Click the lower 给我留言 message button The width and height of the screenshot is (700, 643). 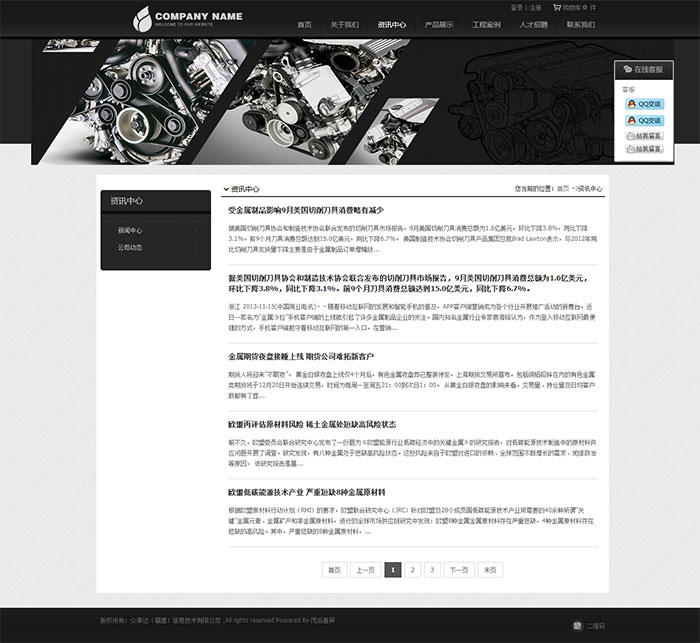click(x=645, y=149)
